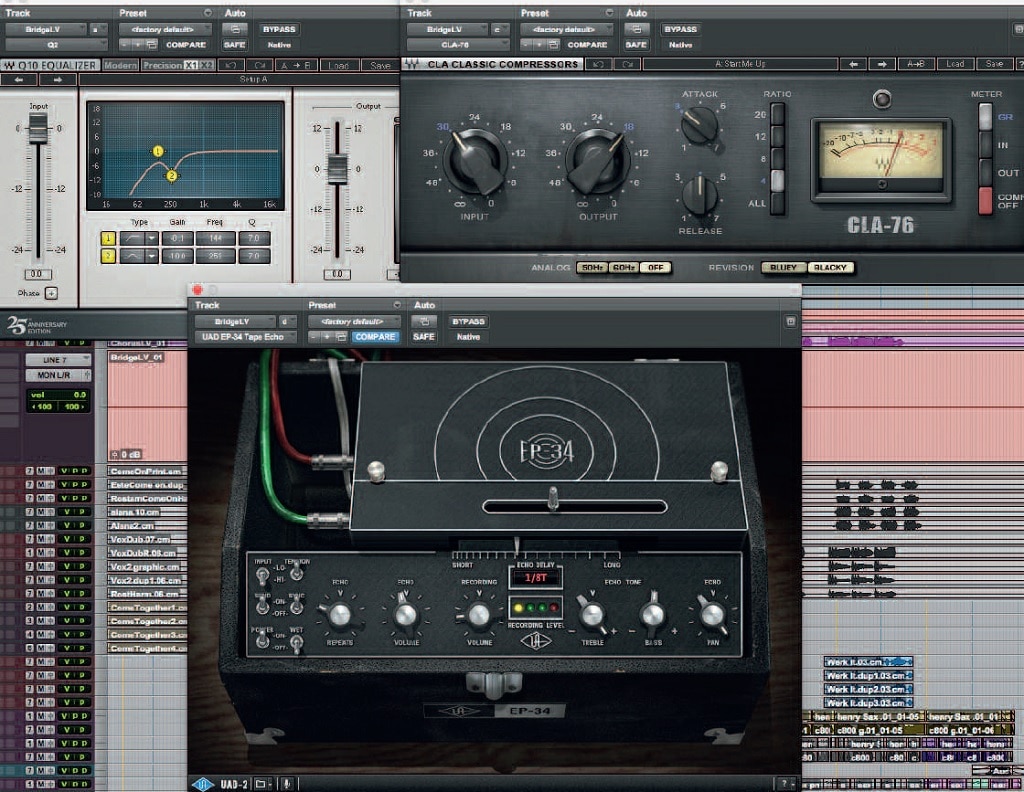Select BLUEY revision in CLA-76
This screenshot has height=792, width=1024.
783,268
